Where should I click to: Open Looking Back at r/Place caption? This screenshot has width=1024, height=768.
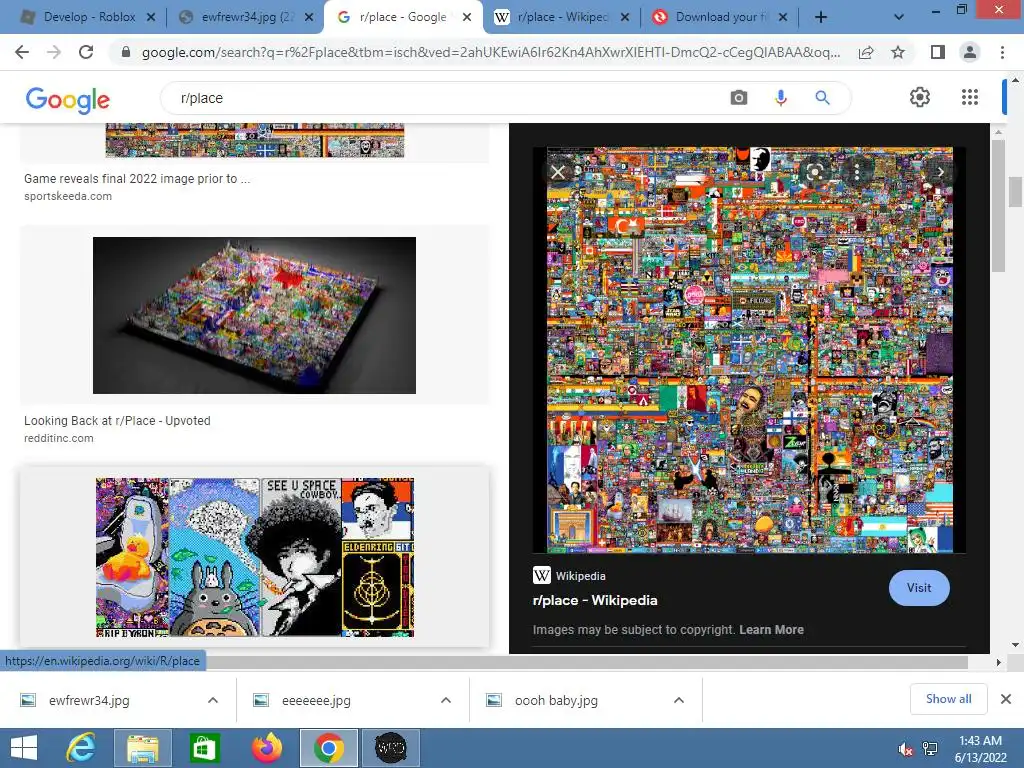pyautogui.click(x=117, y=421)
